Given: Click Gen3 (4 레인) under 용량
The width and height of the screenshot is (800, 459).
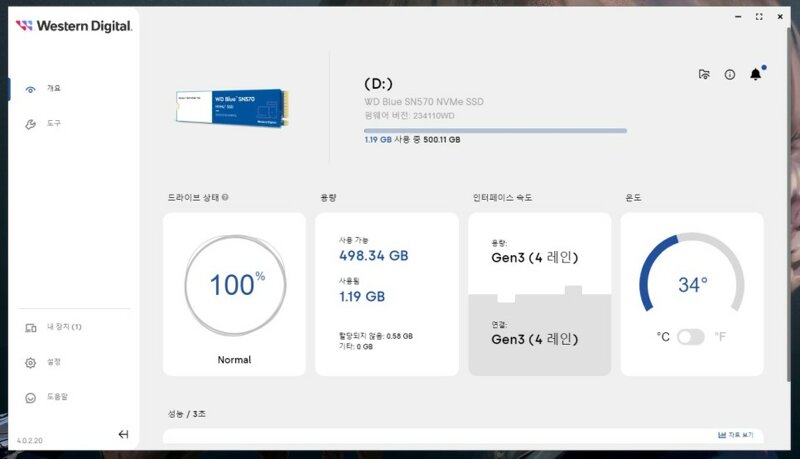Looking at the screenshot, I should pos(535,258).
